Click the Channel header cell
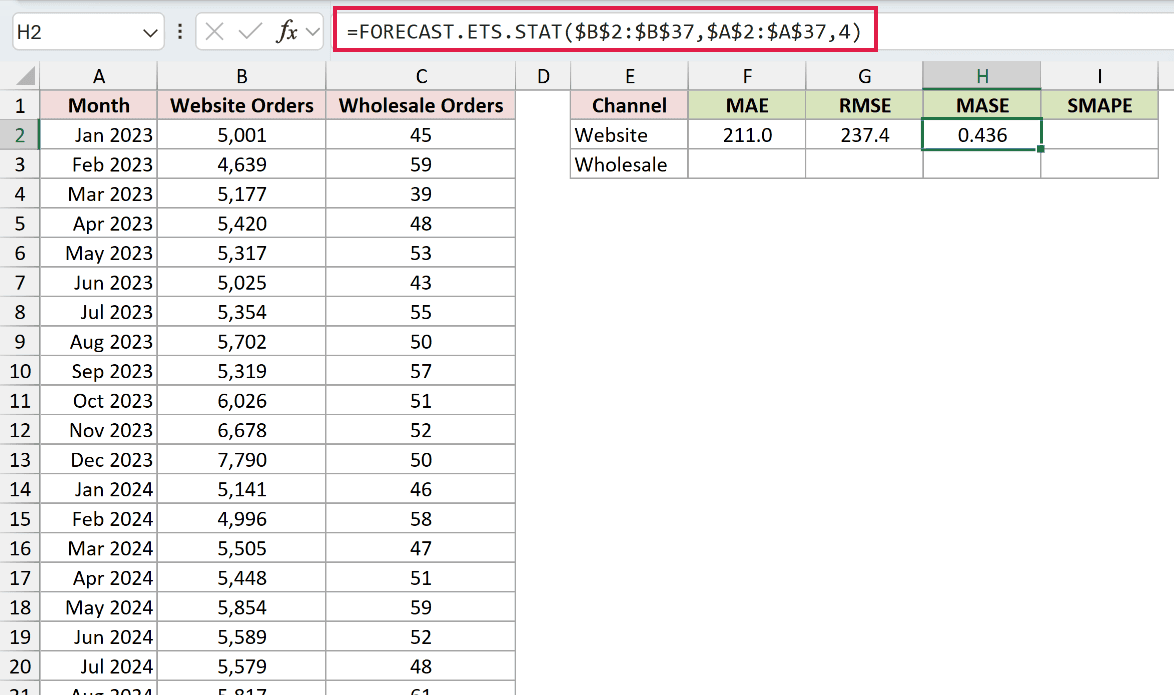This screenshot has width=1174, height=695. coord(630,106)
